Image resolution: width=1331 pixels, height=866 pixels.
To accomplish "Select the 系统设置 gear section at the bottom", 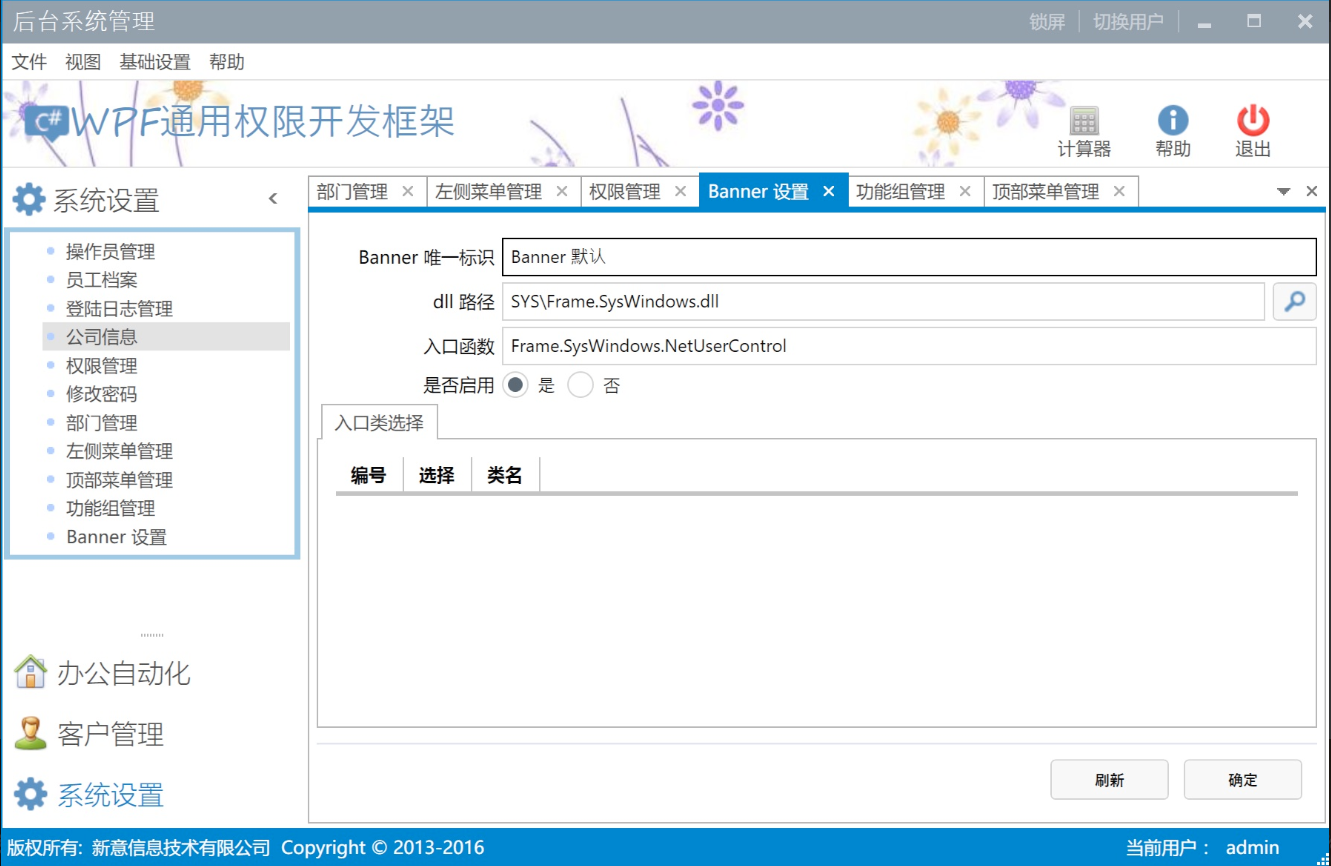I will pos(89,795).
